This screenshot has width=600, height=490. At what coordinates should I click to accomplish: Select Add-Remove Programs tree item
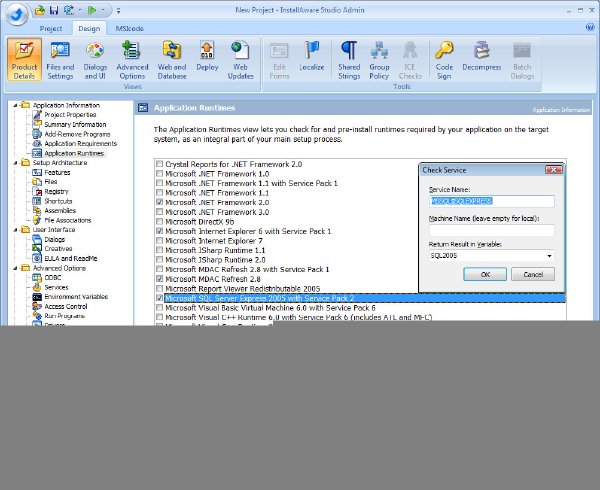(77, 134)
